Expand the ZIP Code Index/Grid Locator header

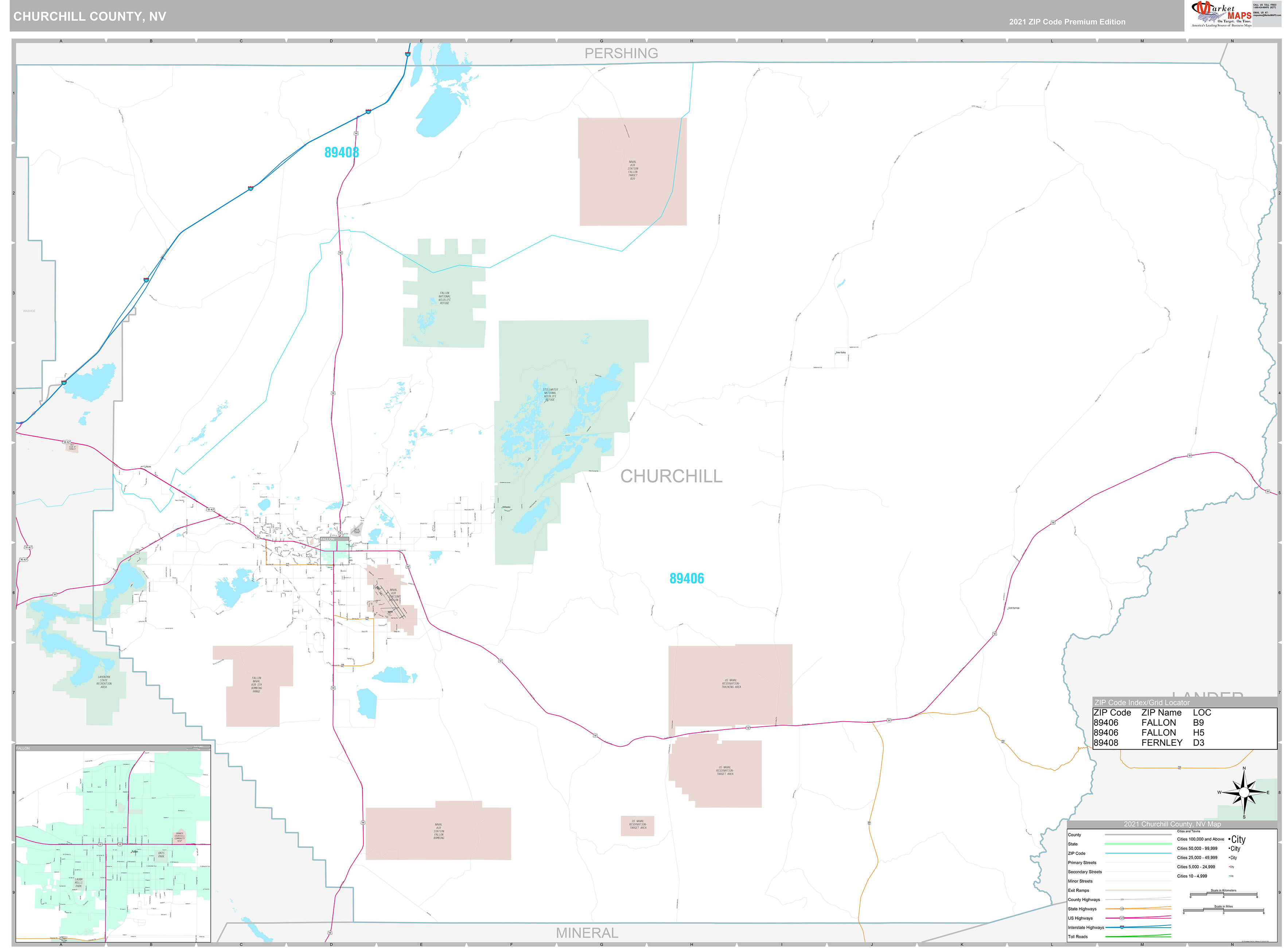point(1142,702)
